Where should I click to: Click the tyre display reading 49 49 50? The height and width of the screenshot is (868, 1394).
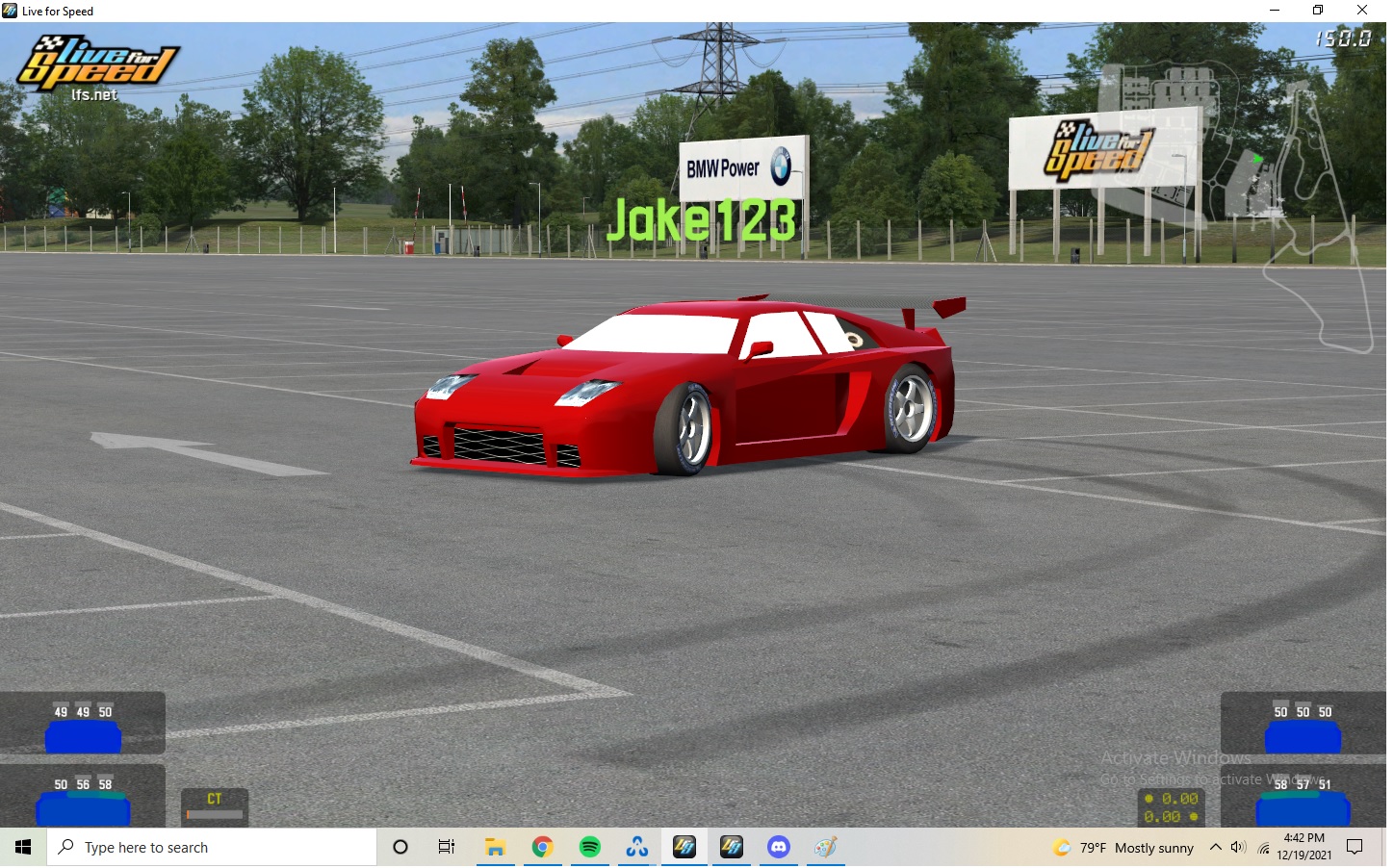83,723
